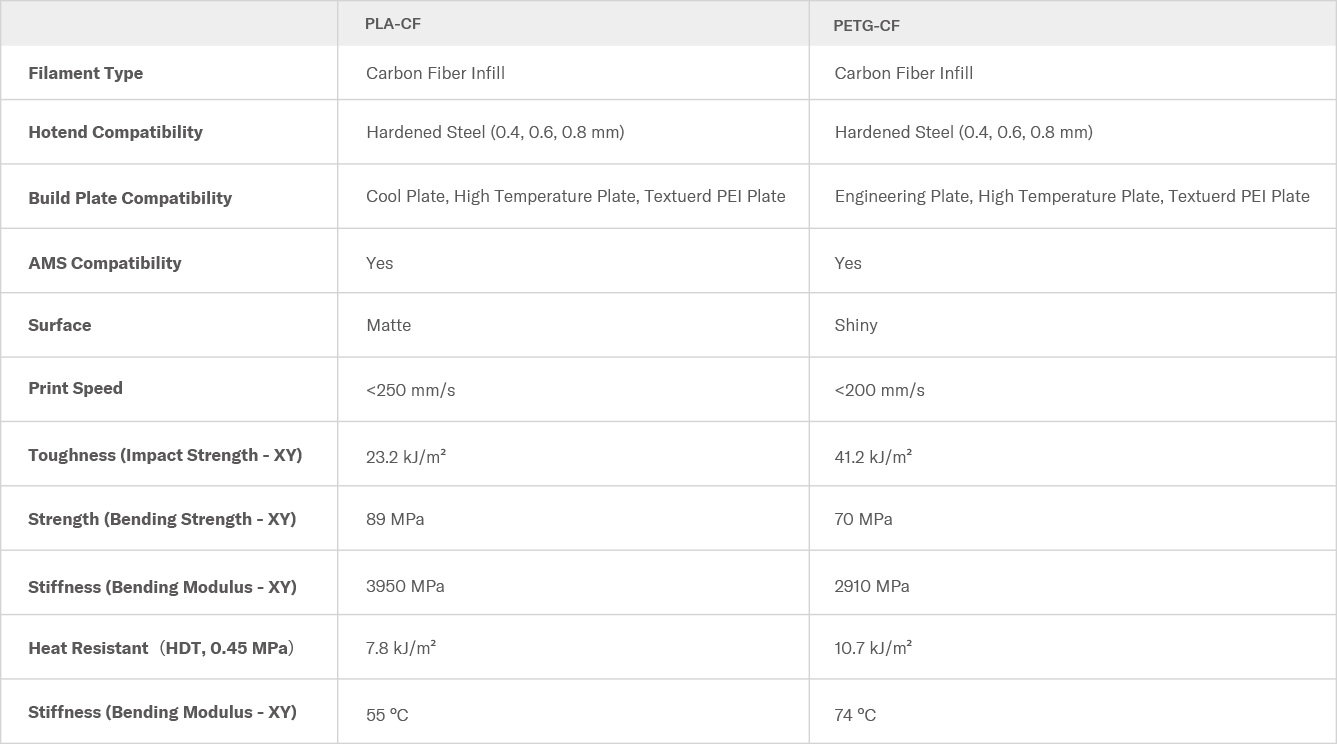Click the 3950 MPa stiffness value
The width and height of the screenshot is (1337, 744).
click(405, 586)
